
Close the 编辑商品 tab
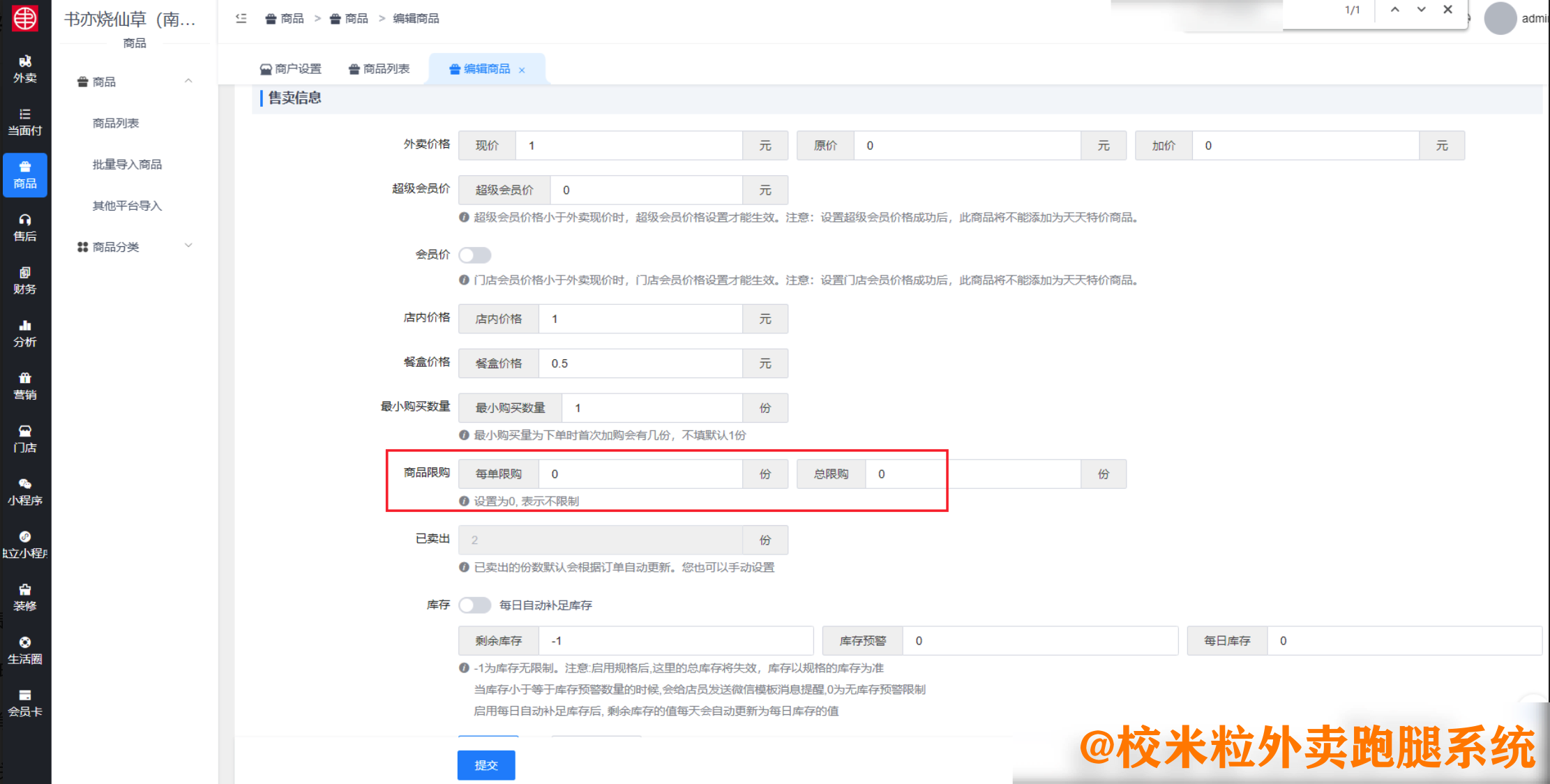coord(522,69)
